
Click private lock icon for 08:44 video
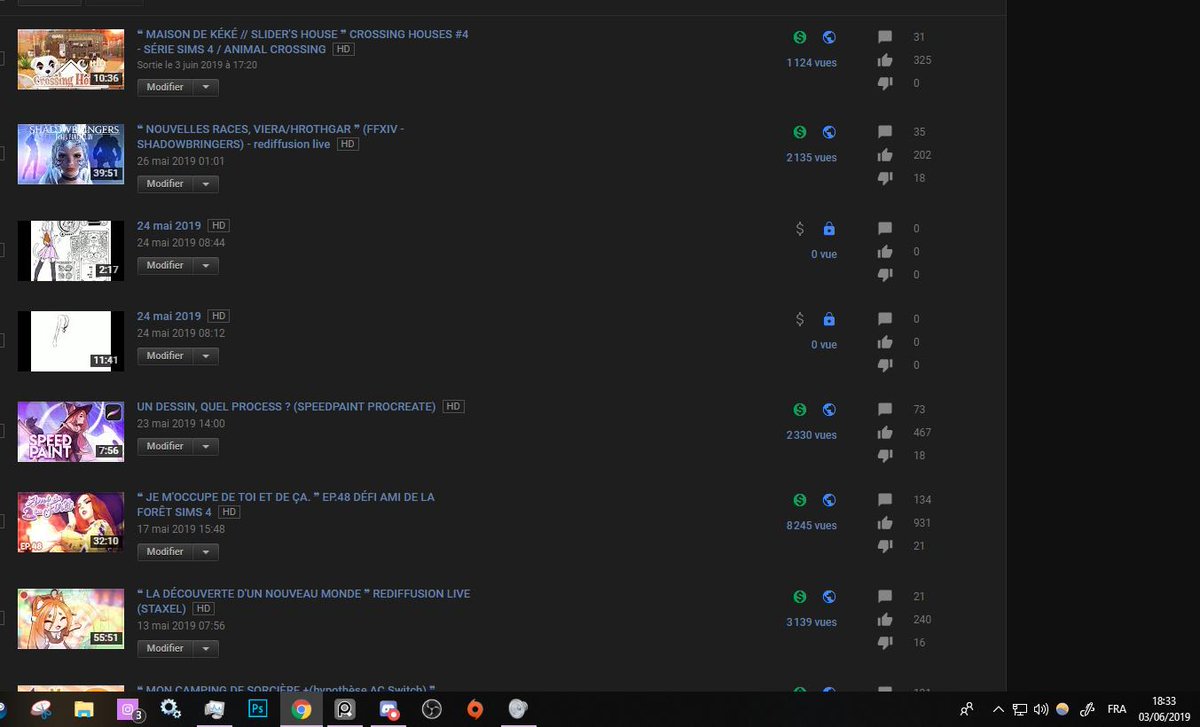tap(829, 229)
